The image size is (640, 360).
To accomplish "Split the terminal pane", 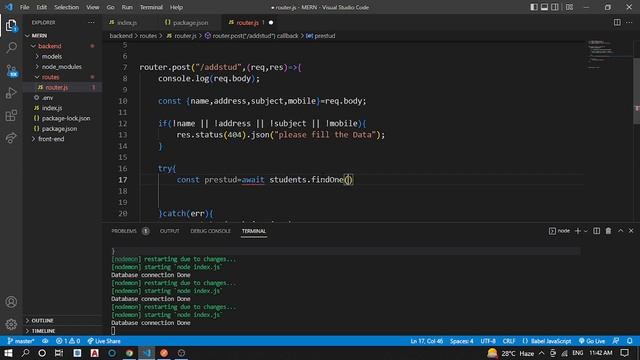I will point(596,231).
